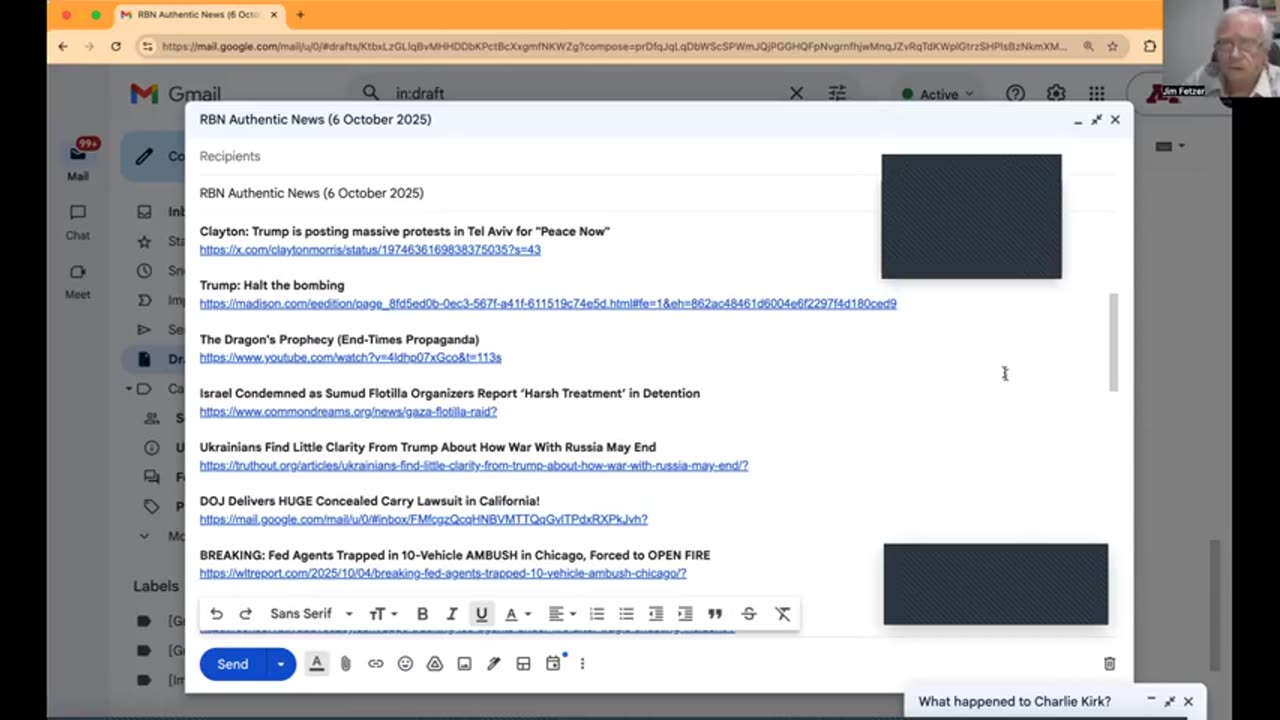Insert a signature with the pen icon
The image size is (1280, 720).
493,664
